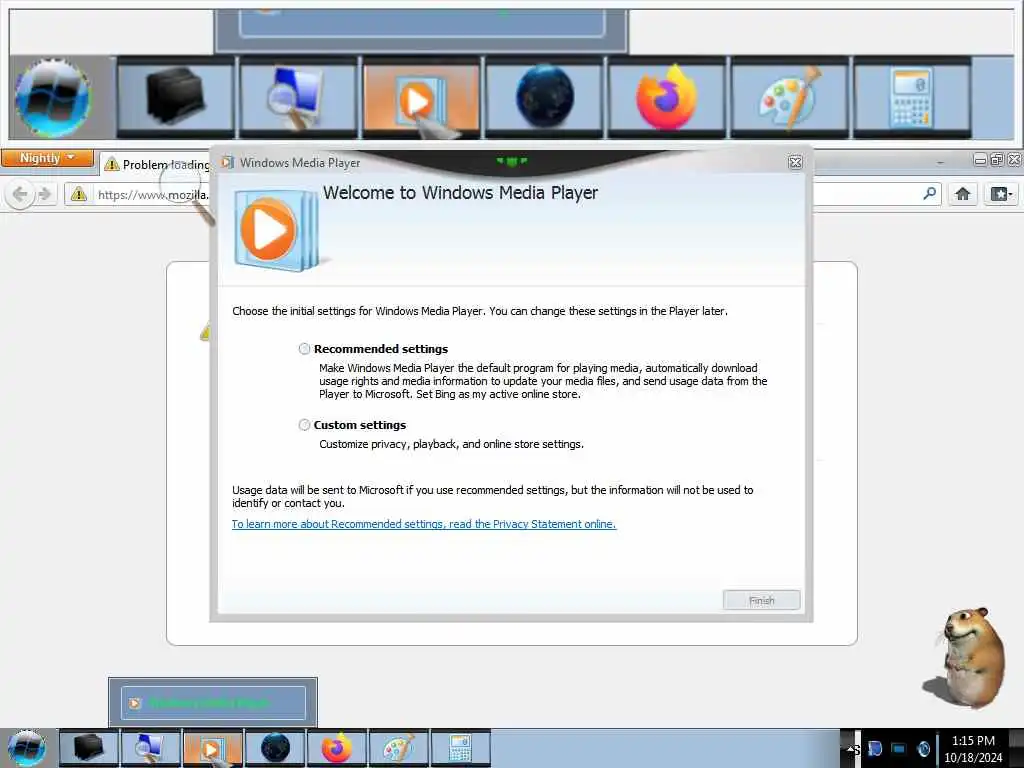Image resolution: width=1024 pixels, height=768 pixels.
Task: Launch Paint from the taskbar palette icon
Action: click(399, 748)
